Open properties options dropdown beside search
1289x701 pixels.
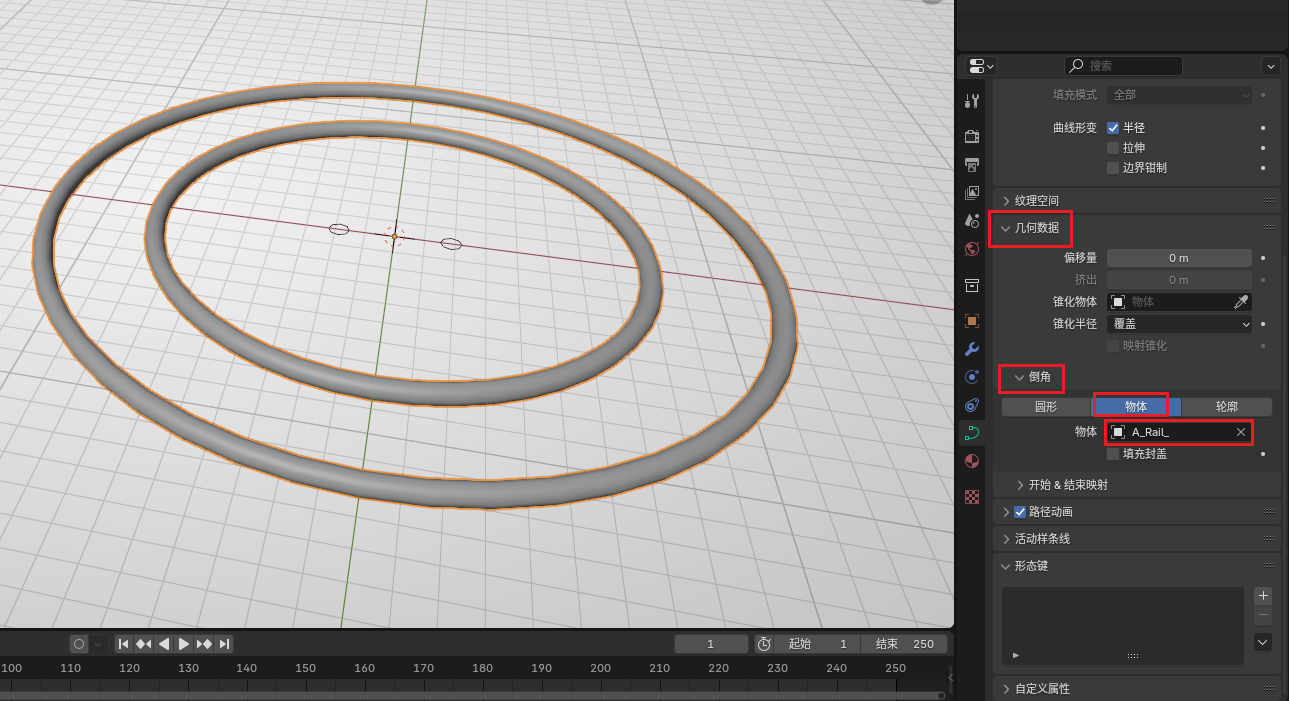tap(1271, 66)
